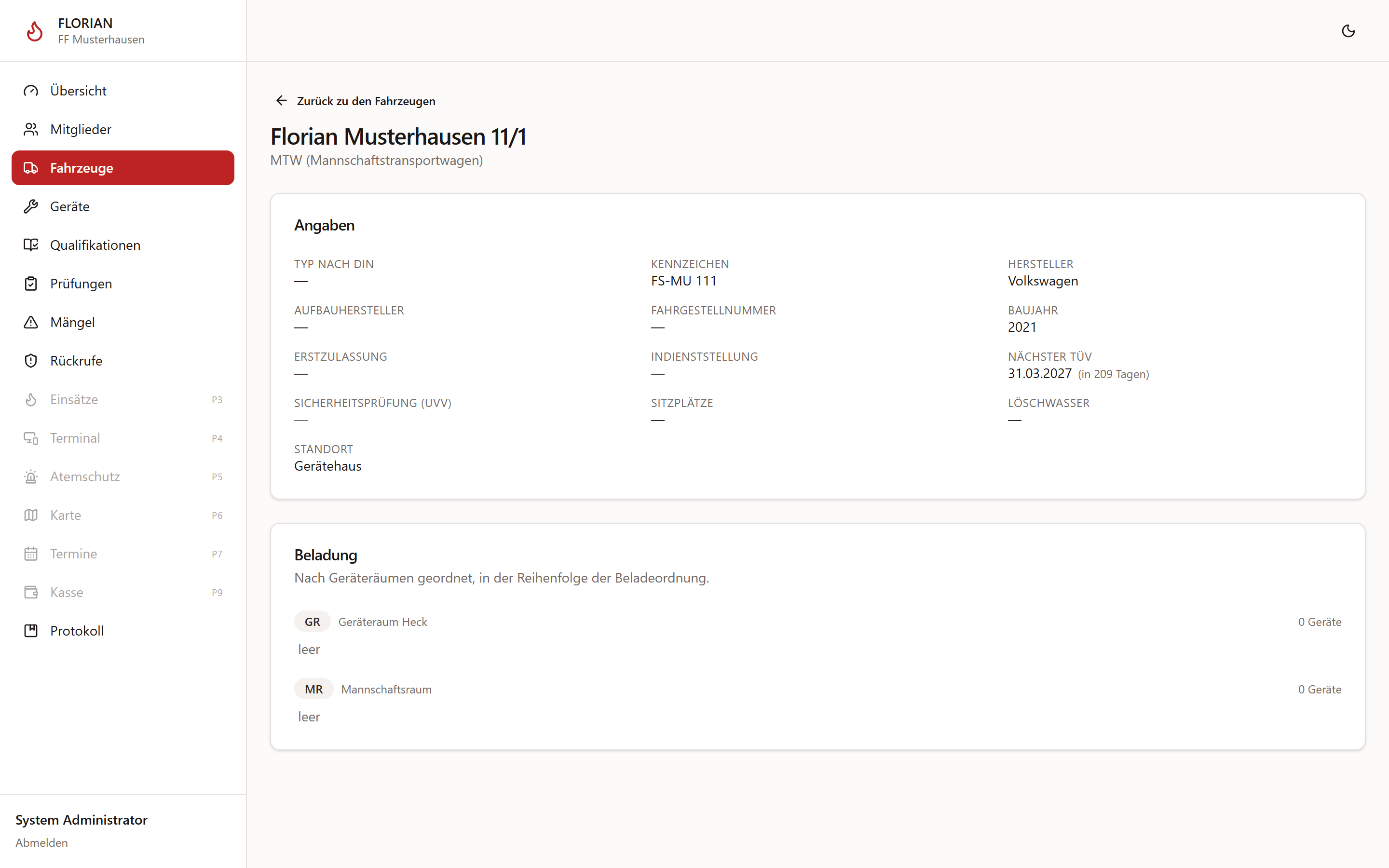Click the Standort value Gerätehaus
This screenshot has width=1389, height=868.
[328, 466]
